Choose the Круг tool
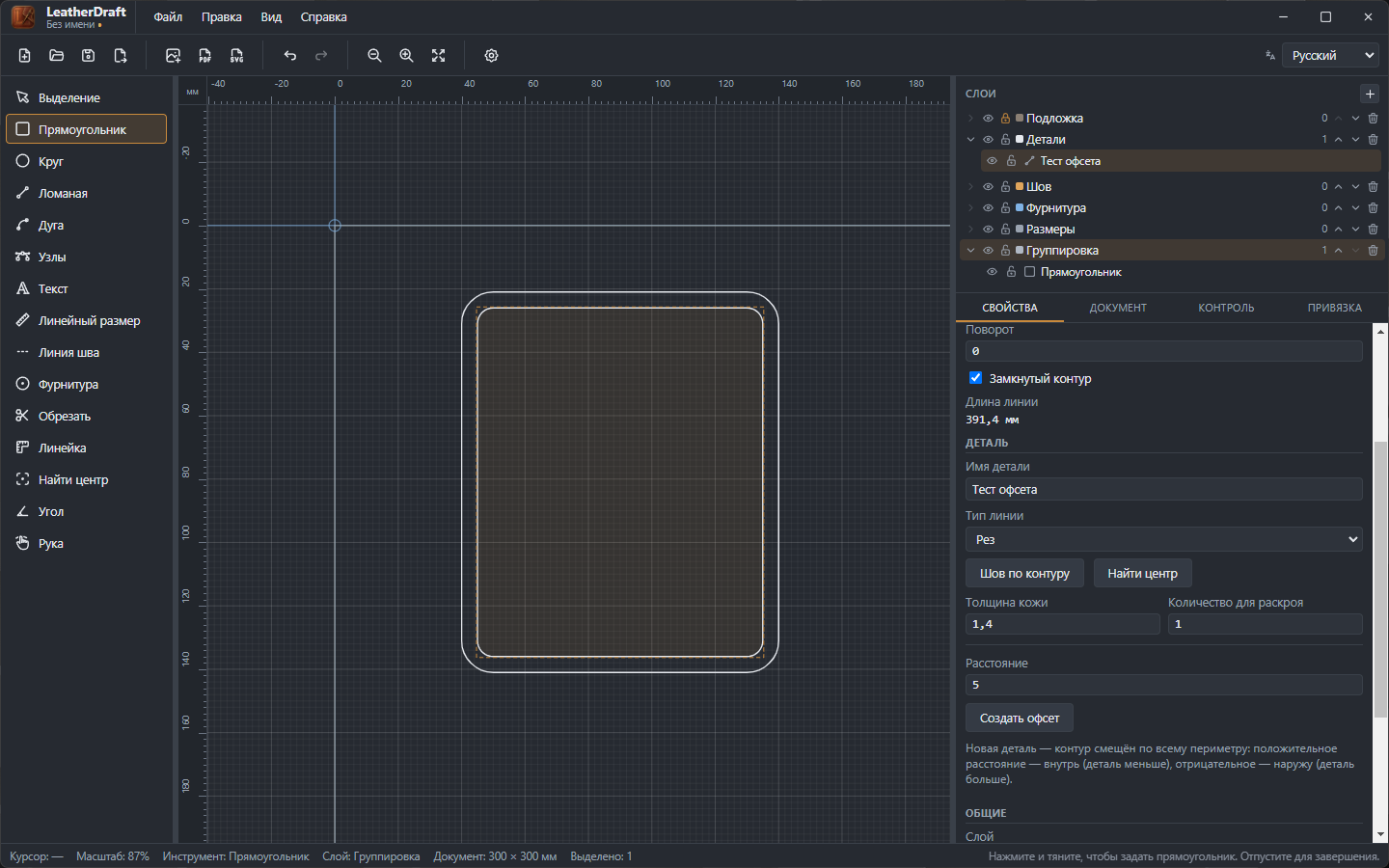1389x868 pixels. point(87,161)
